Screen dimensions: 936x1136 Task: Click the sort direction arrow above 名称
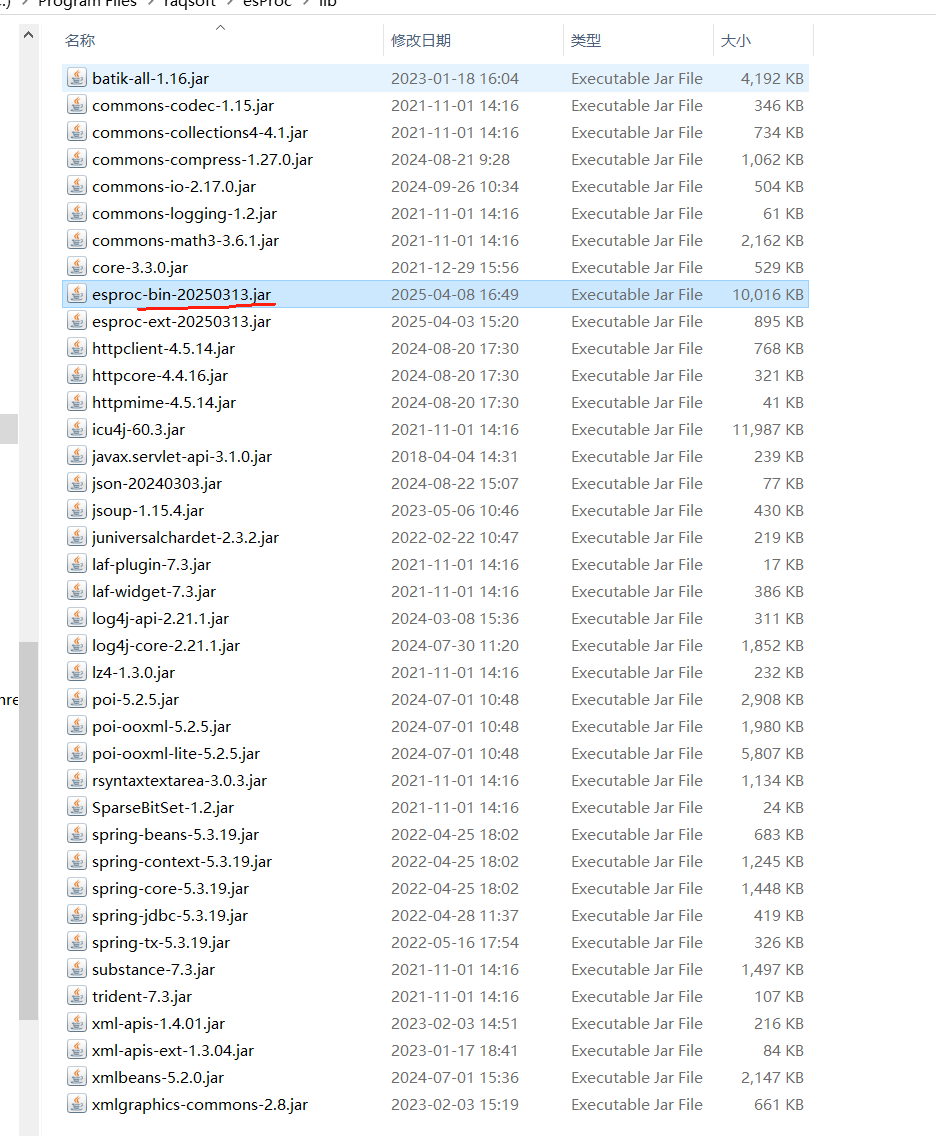tap(221, 28)
